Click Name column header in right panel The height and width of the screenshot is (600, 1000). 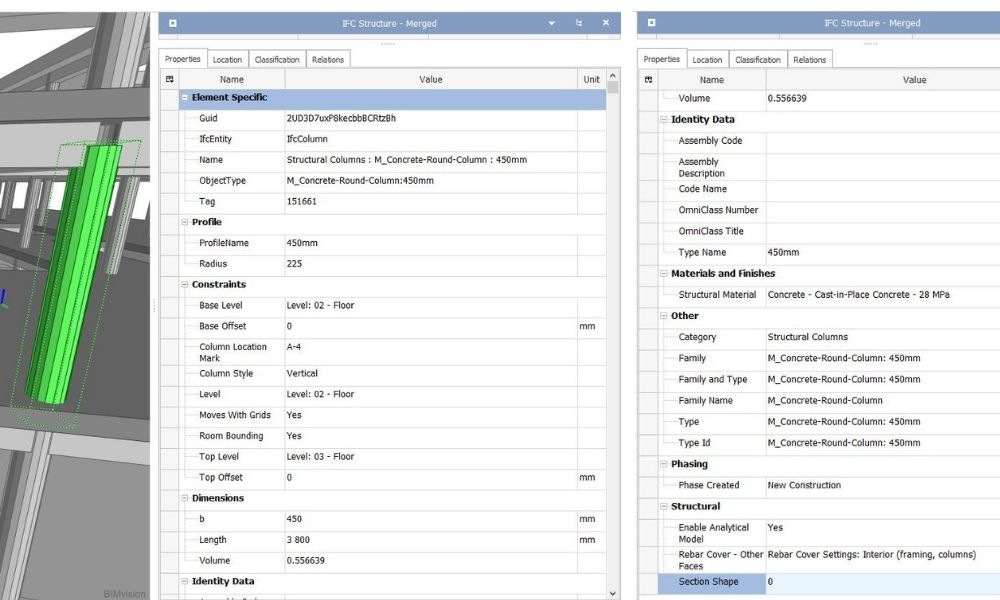[712, 80]
